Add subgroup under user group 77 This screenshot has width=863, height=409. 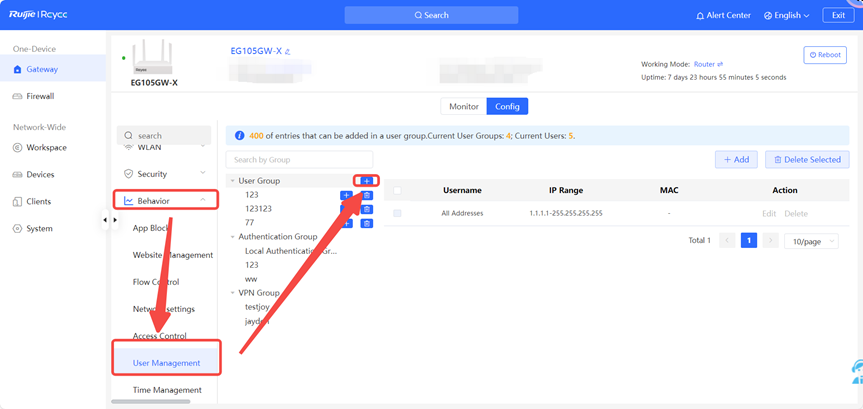346,223
